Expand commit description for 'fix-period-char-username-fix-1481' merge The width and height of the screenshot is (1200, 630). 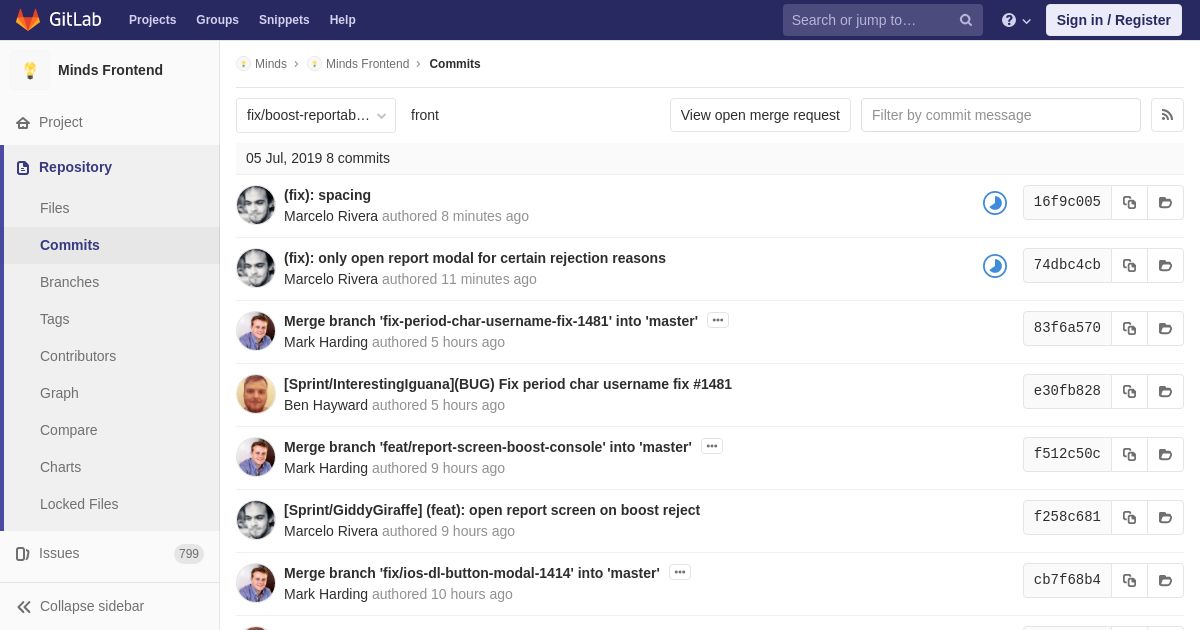point(718,320)
